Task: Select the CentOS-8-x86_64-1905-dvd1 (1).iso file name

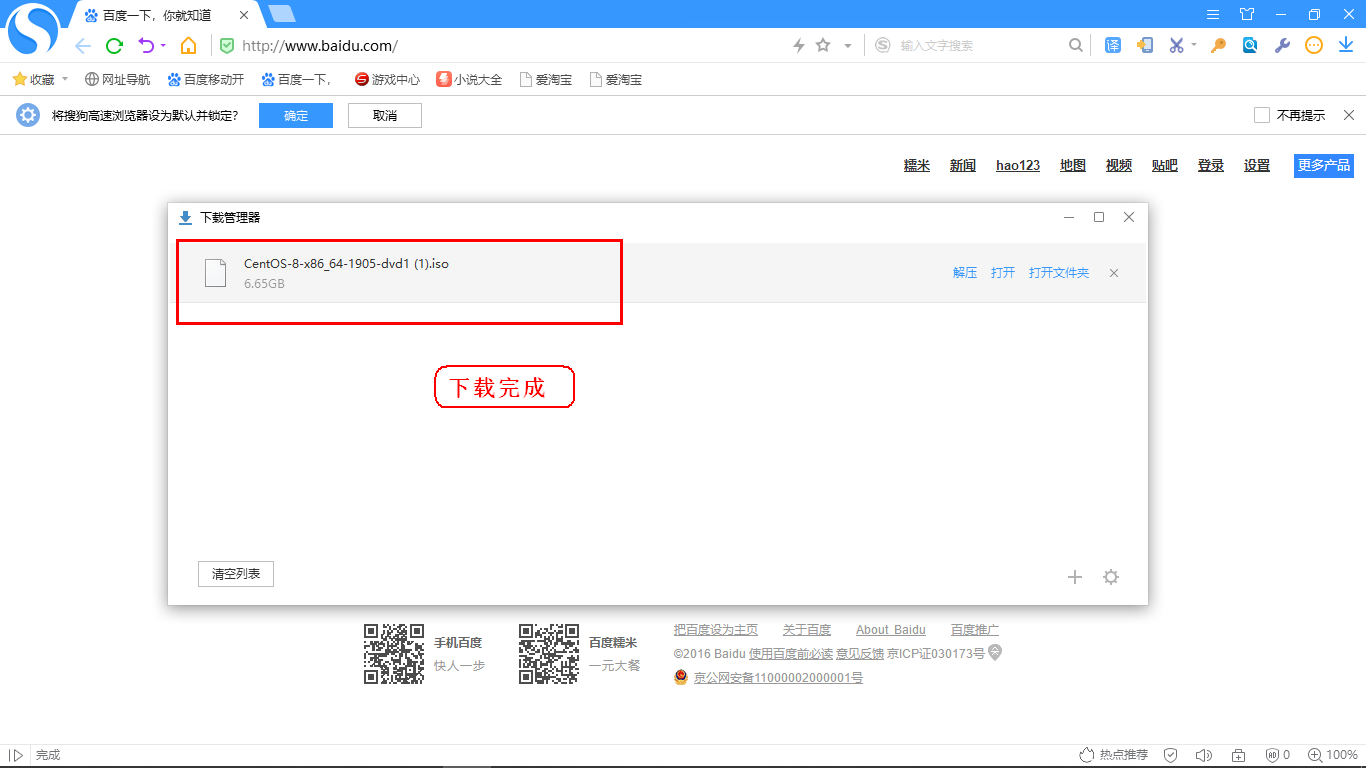Action: click(346, 264)
